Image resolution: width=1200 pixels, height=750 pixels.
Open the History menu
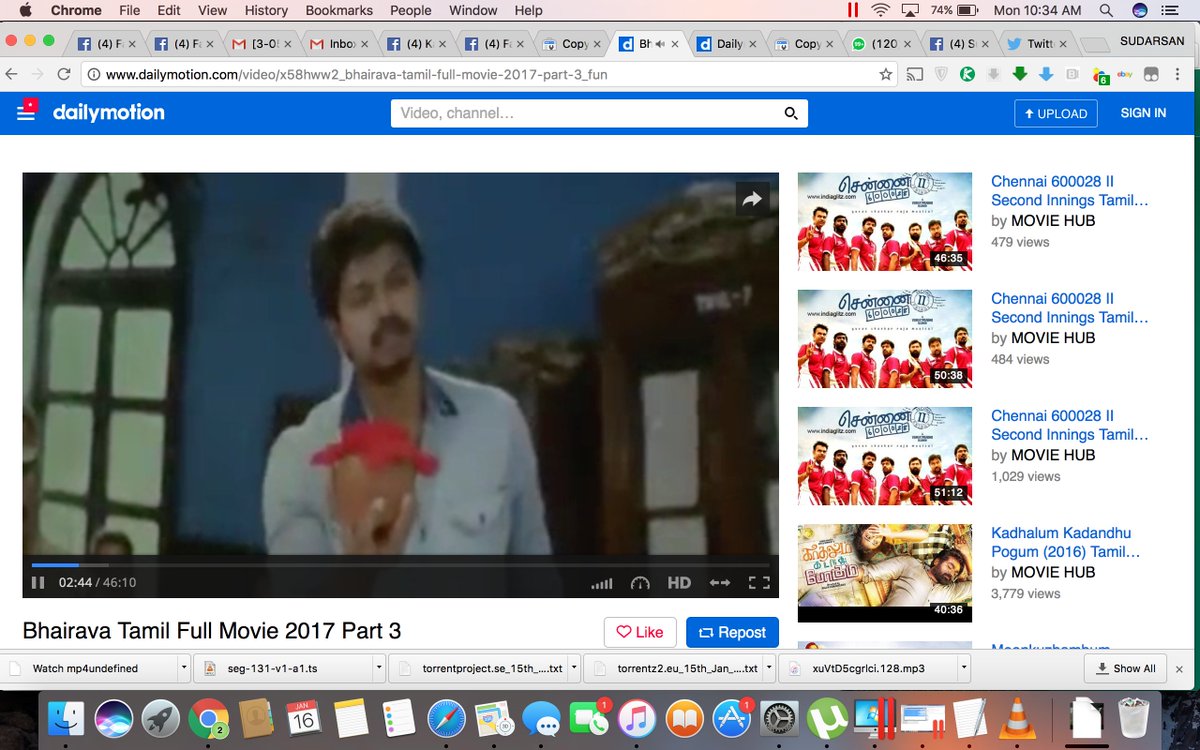click(266, 10)
